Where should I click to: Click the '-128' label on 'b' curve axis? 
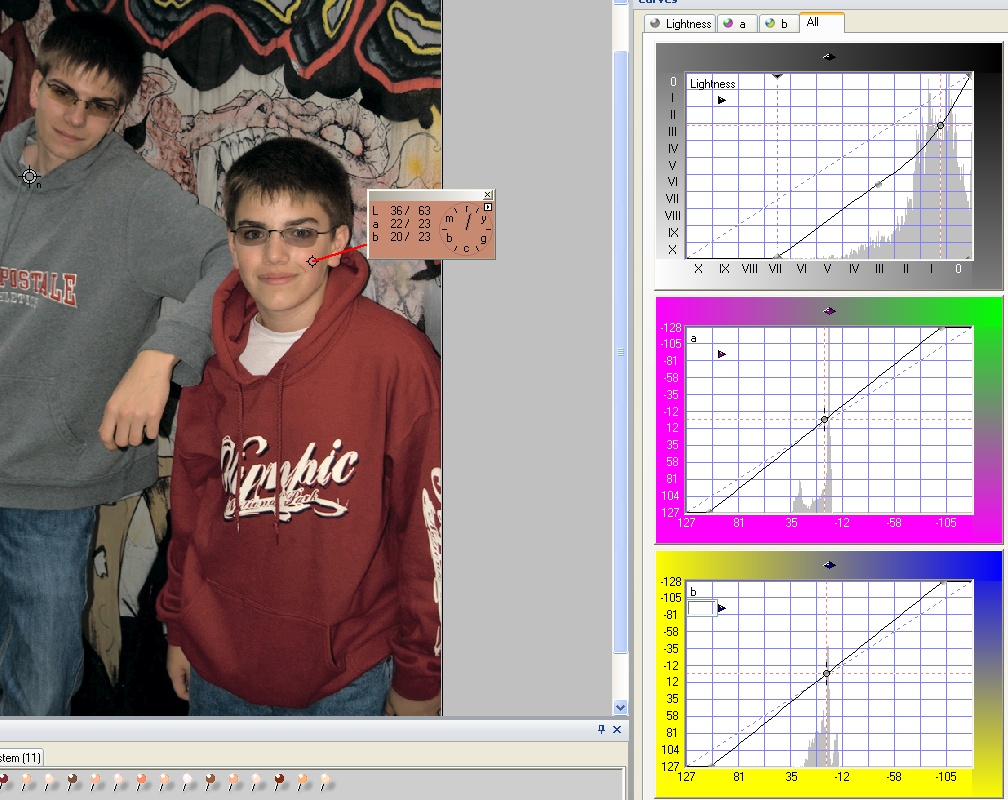(670, 582)
